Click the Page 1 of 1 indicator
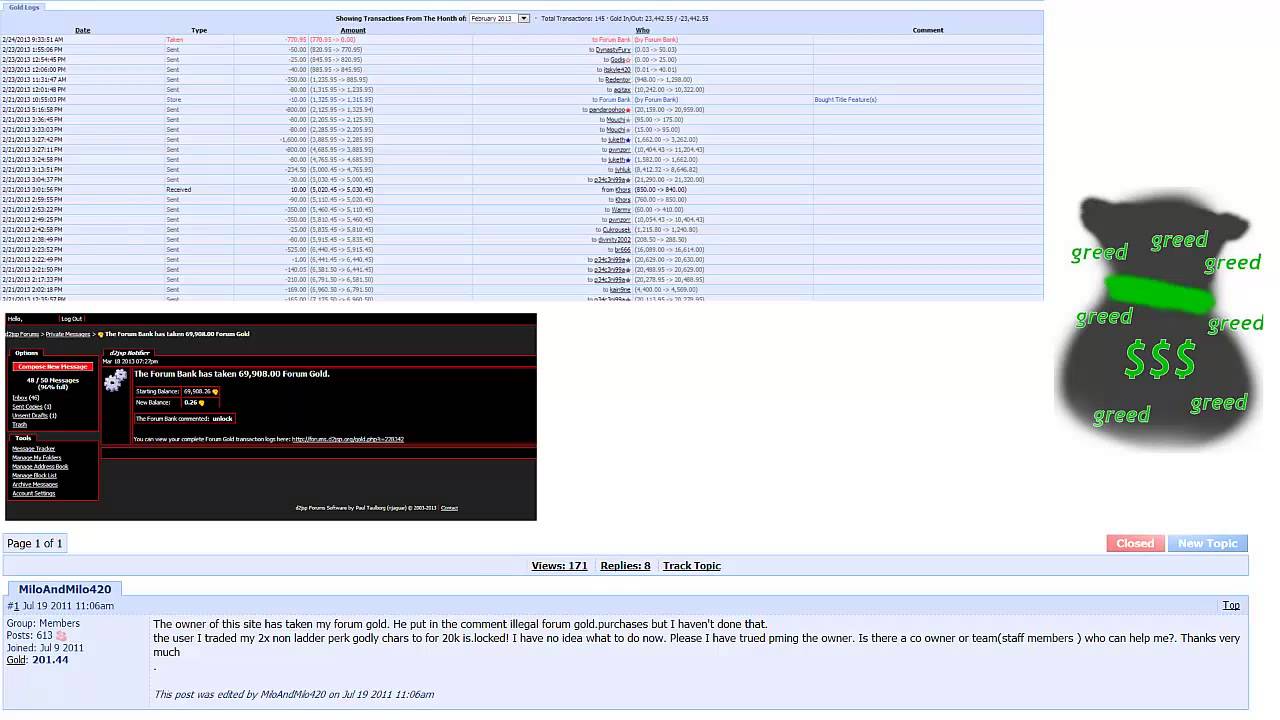 35,543
